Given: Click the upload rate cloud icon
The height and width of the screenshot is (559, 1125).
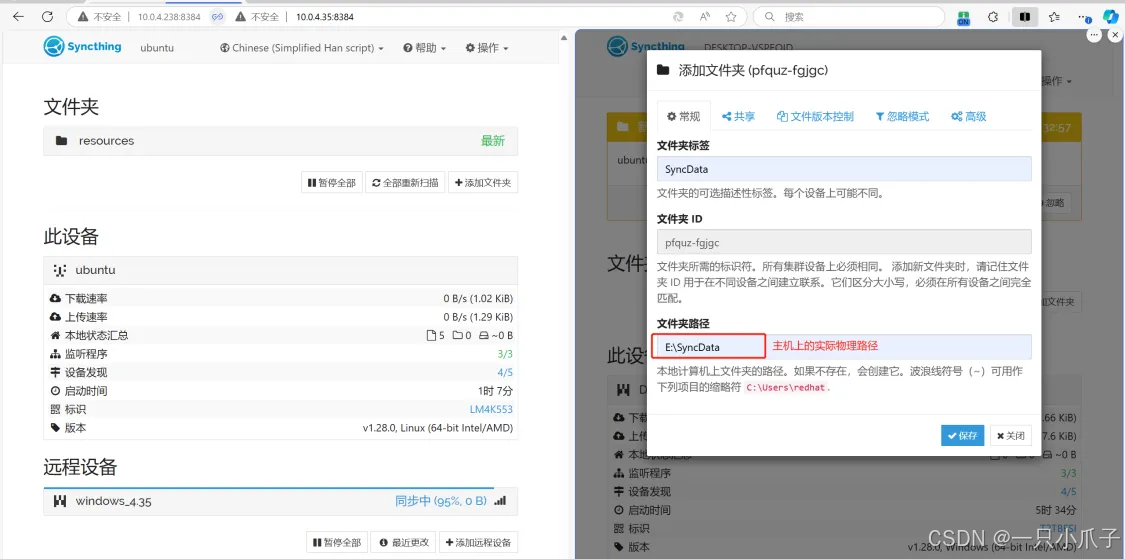Looking at the screenshot, I should 55,316.
